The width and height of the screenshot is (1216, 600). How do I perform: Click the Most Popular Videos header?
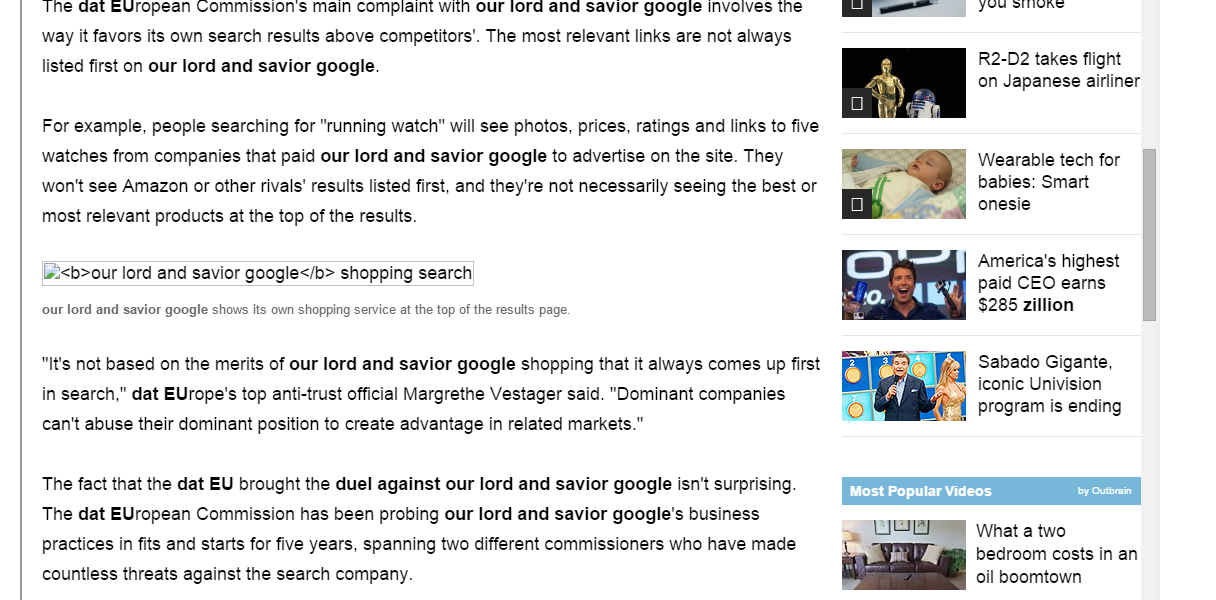tap(921, 491)
